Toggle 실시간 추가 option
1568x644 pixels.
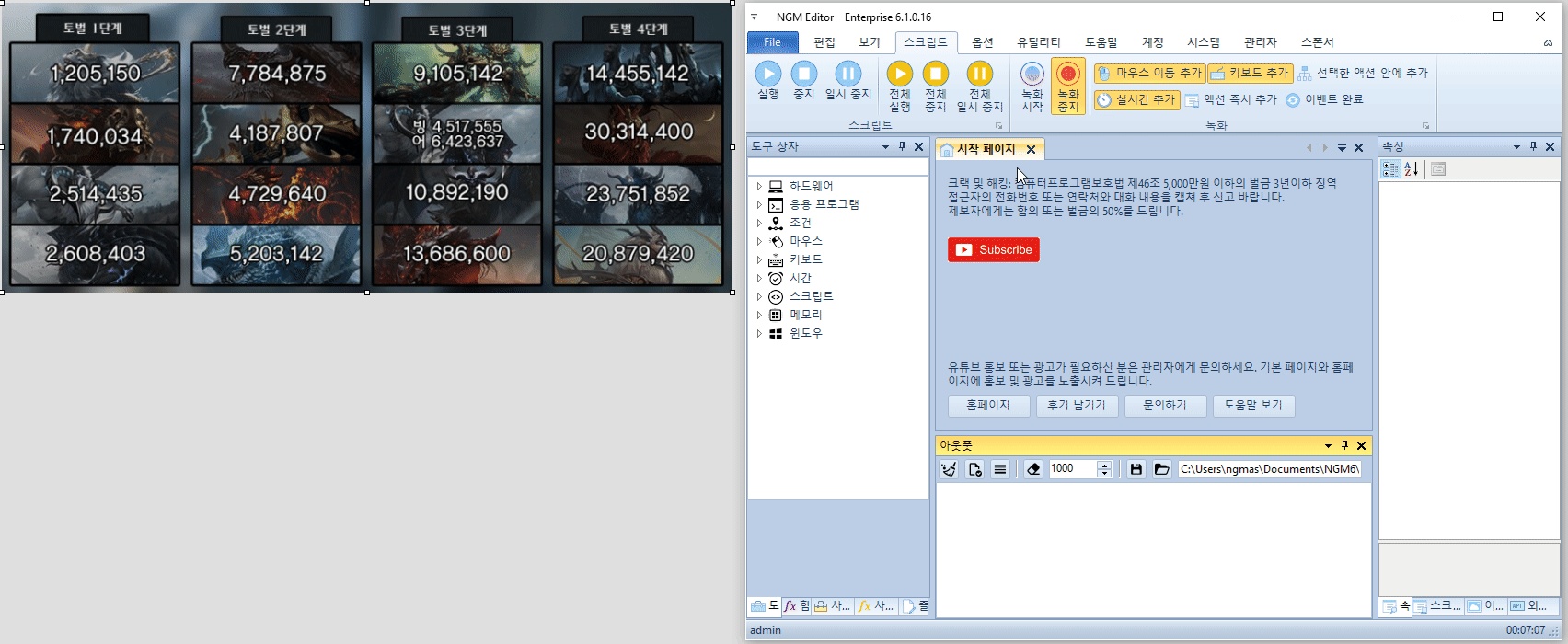(x=1137, y=99)
